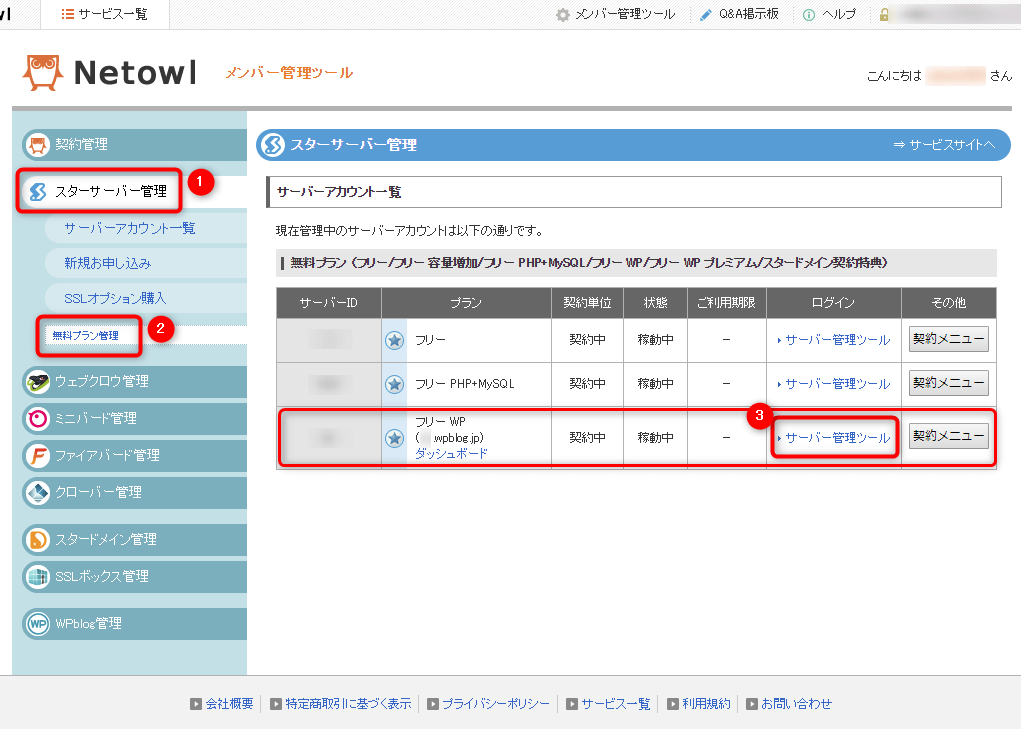Open 無料プラン管理 in the sidebar
The height and width of the screenshot is (729, 1021).
point(86,335)
